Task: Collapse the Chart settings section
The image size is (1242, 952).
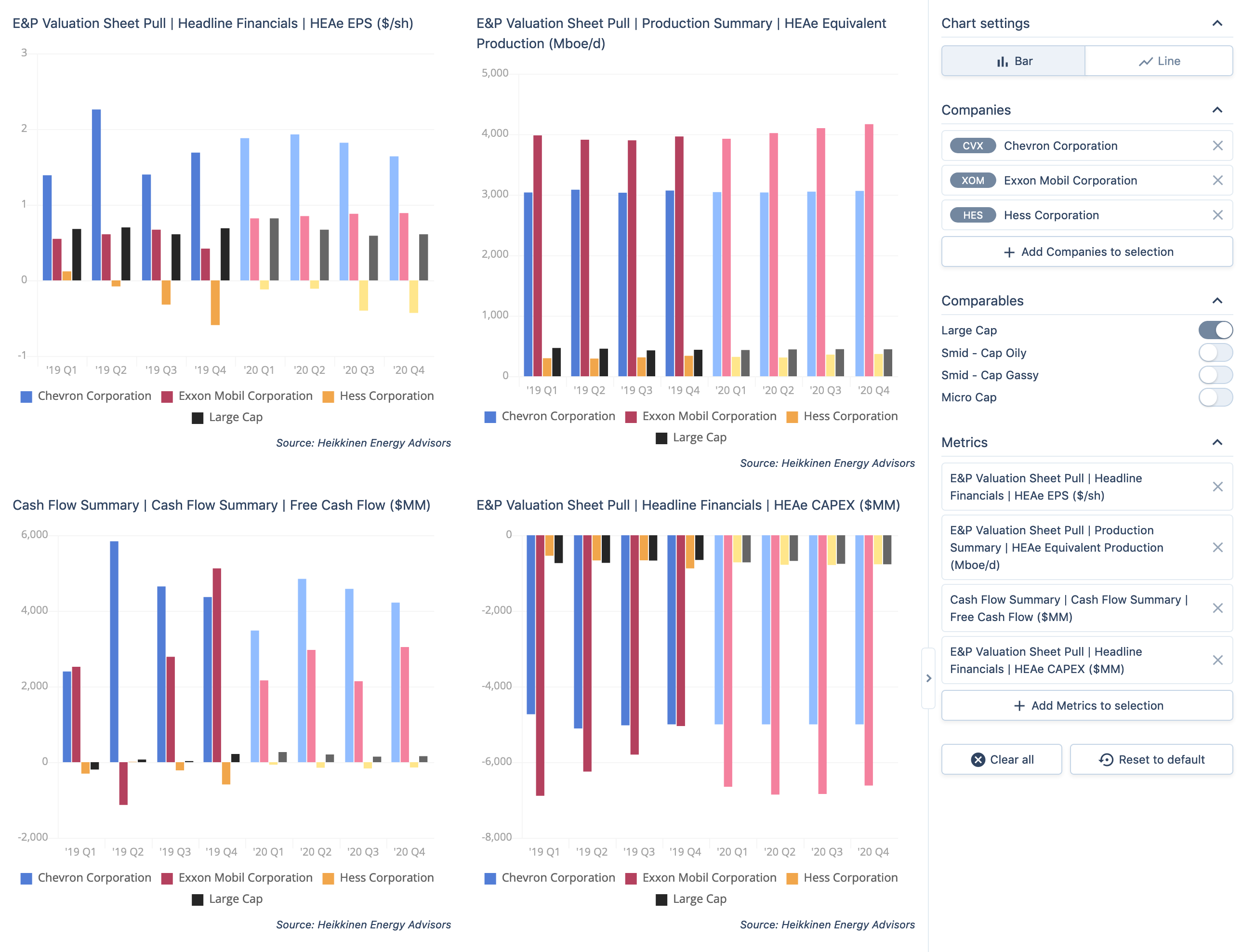Action: (x=1216, y=23)
